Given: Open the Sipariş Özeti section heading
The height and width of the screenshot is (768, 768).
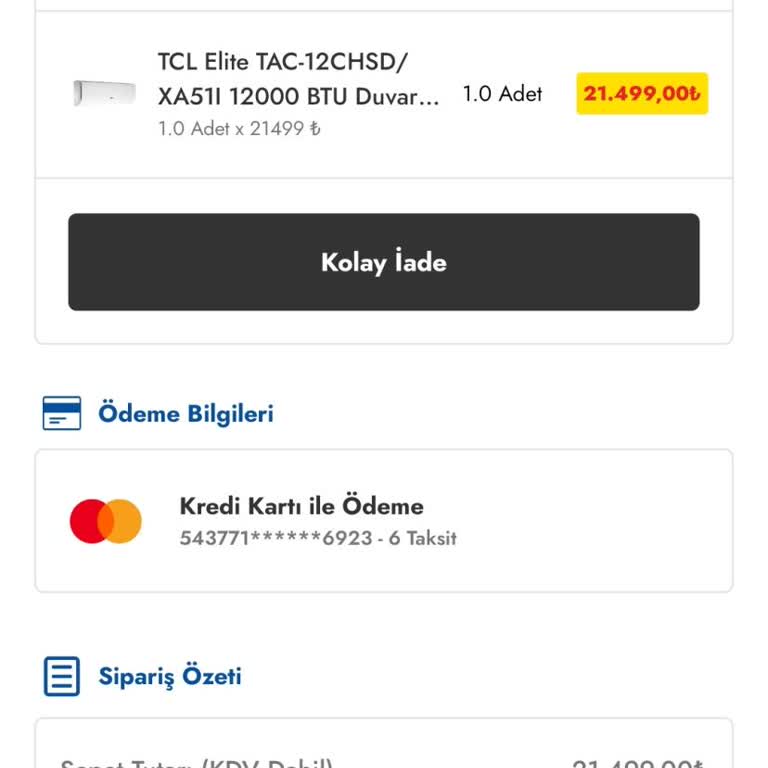Looking at the screenshot, I should click(169, 676).
